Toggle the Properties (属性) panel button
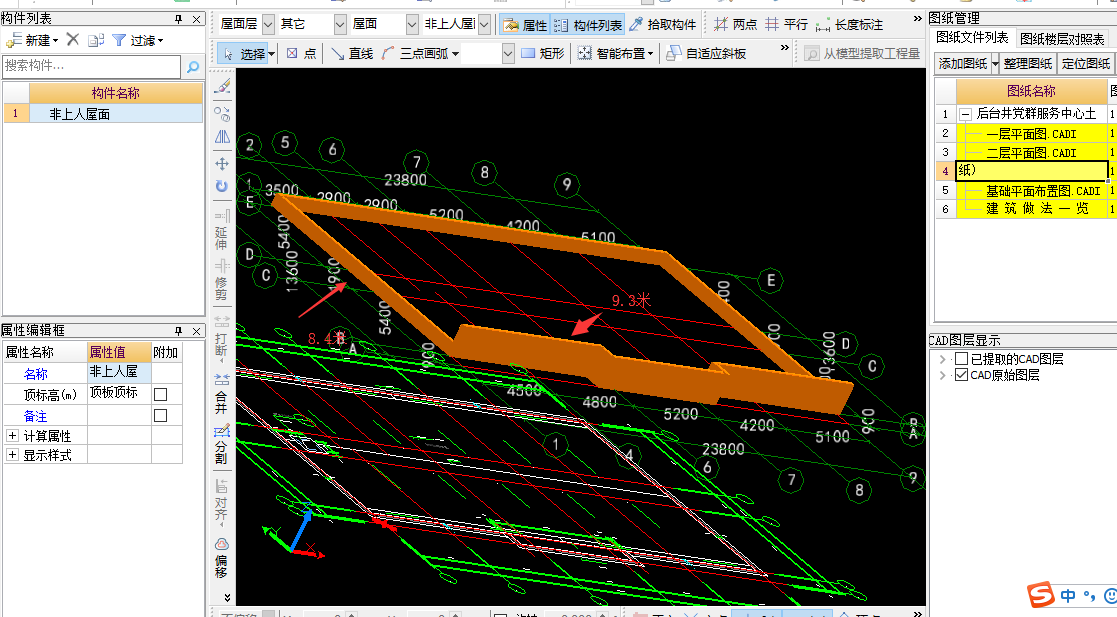Screen dimensions: 1117x617 [524, 25]
